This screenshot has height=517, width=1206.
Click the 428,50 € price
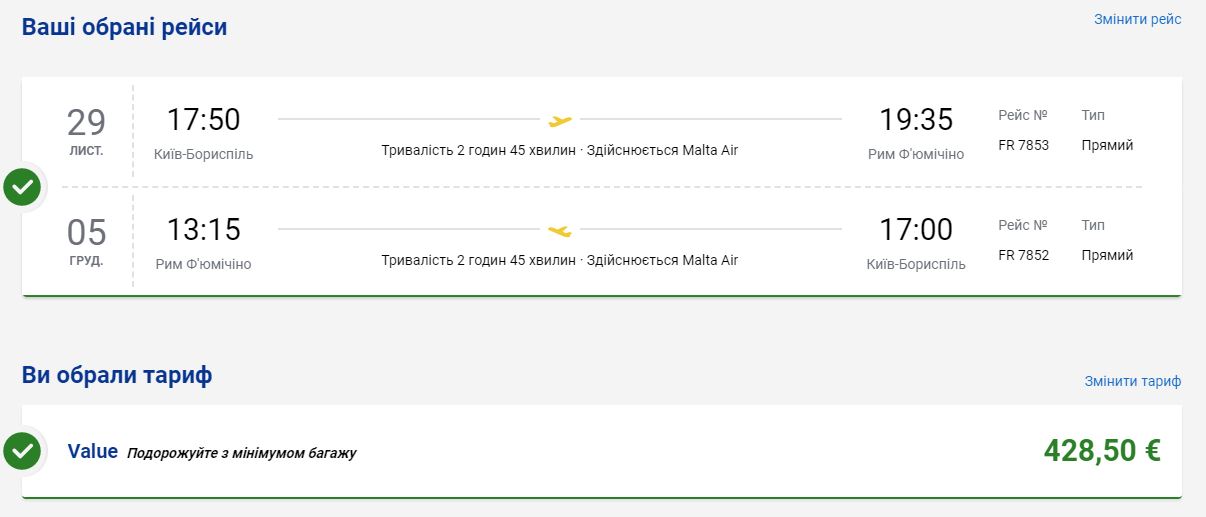click(1101, 451)
